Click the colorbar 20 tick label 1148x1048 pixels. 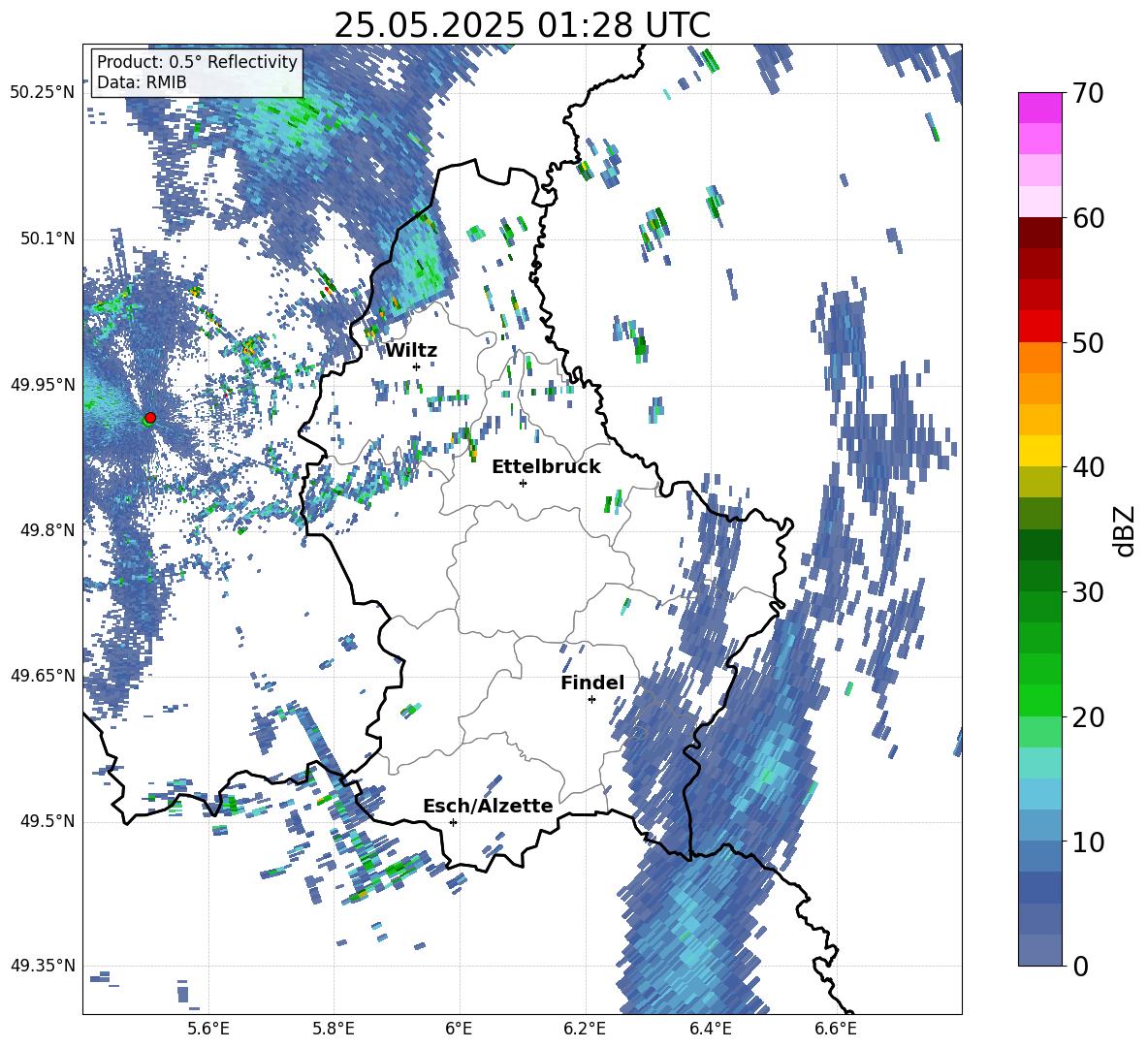(x=1088, y=717)
